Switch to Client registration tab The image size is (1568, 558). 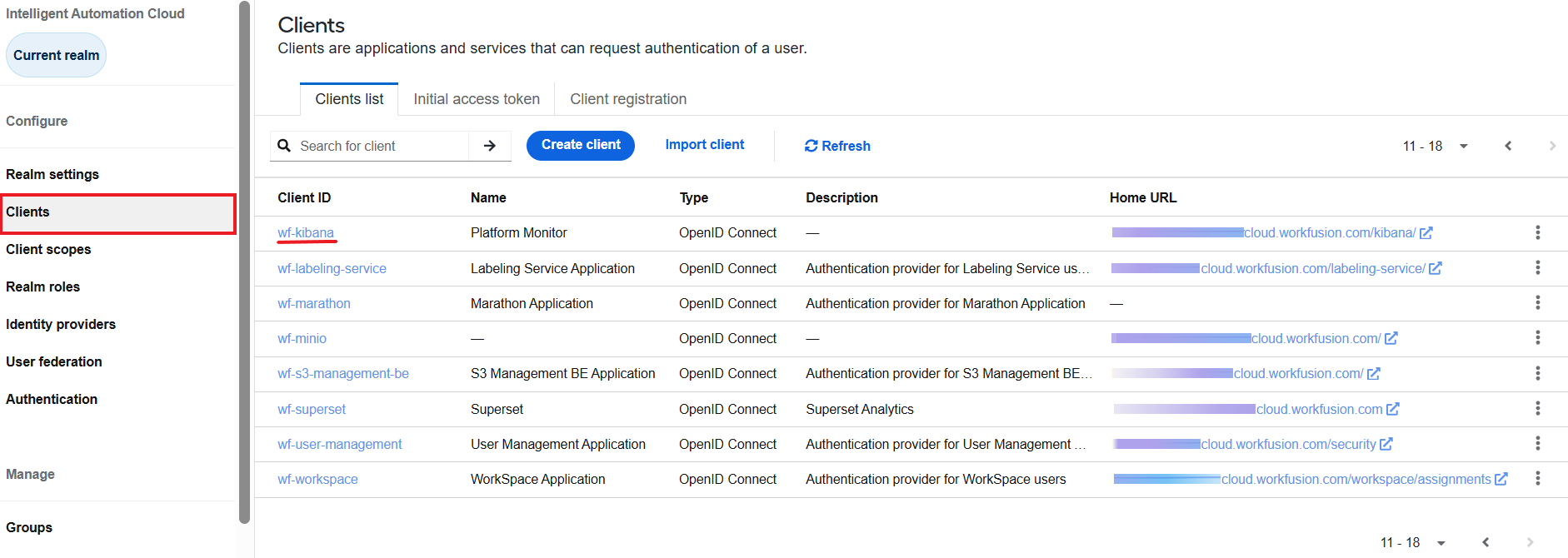tap(628, 99)
